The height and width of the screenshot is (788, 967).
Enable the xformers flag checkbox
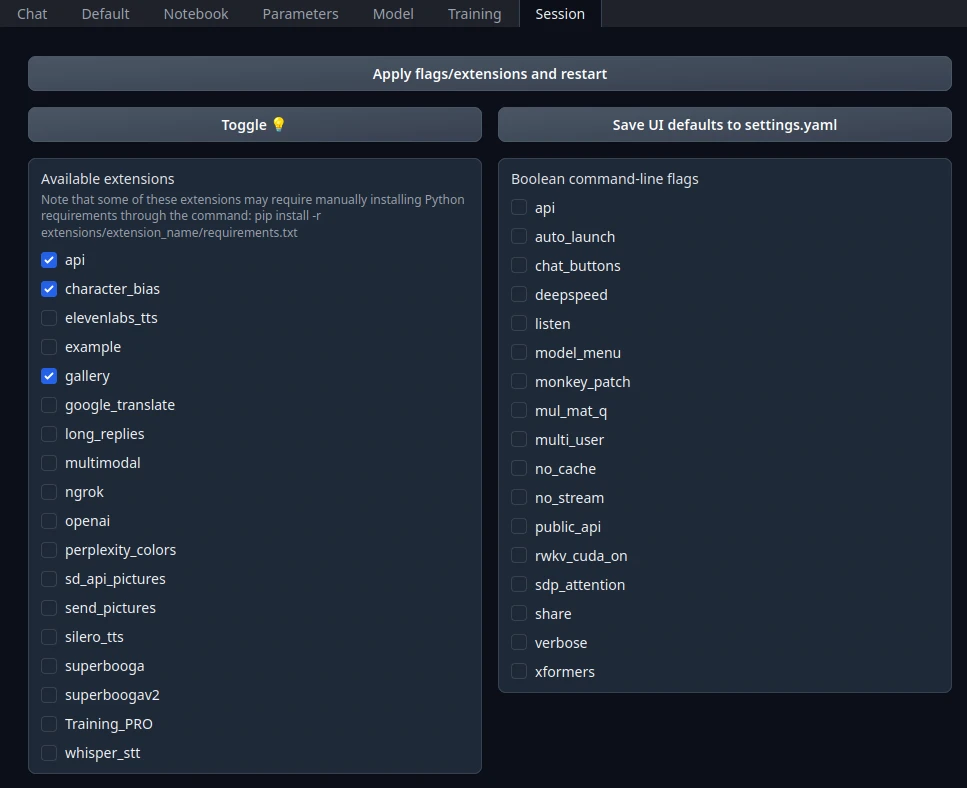519,672
